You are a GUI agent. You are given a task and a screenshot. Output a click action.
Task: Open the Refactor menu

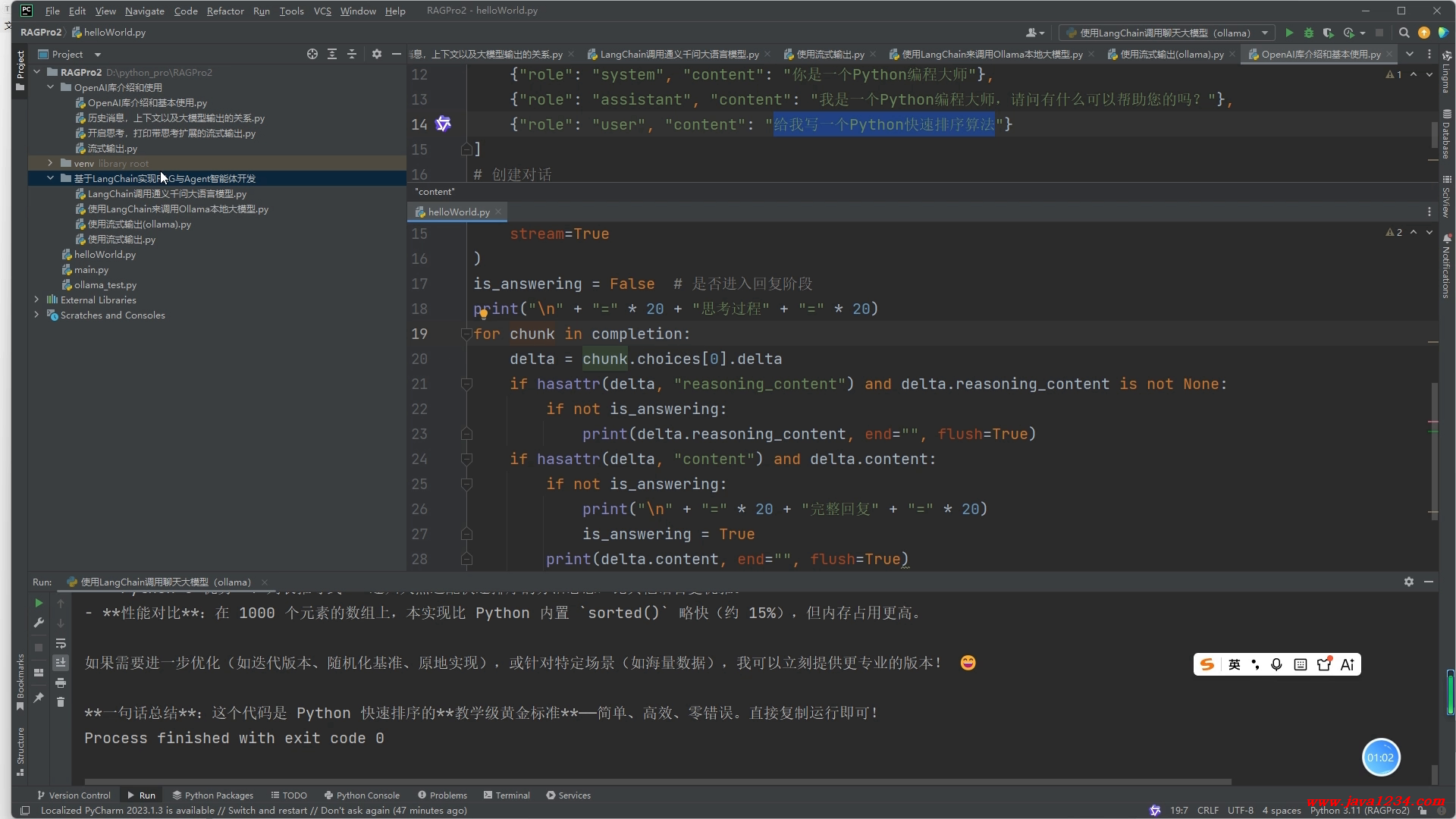point(224,11)
